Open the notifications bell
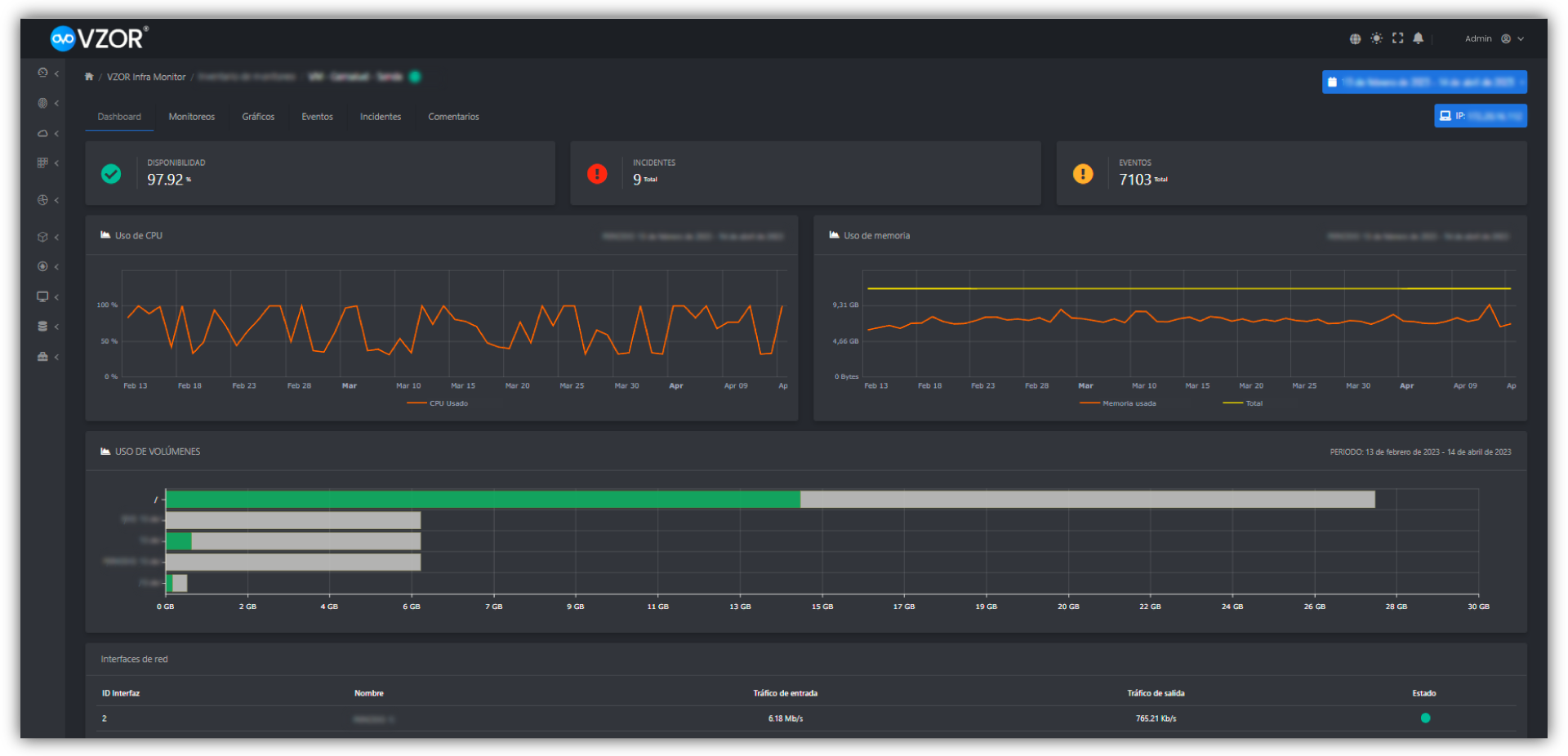This screenshot has height=756, width=1568. click(x=1419, y=38)
